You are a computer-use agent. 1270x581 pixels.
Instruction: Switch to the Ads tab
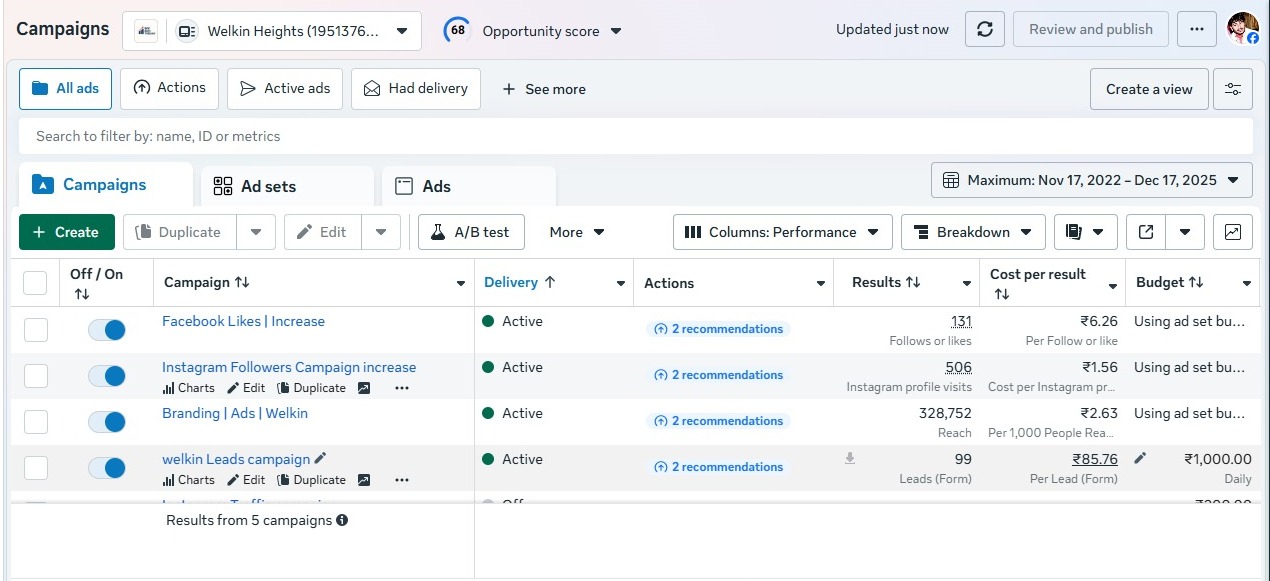(436, 186)
